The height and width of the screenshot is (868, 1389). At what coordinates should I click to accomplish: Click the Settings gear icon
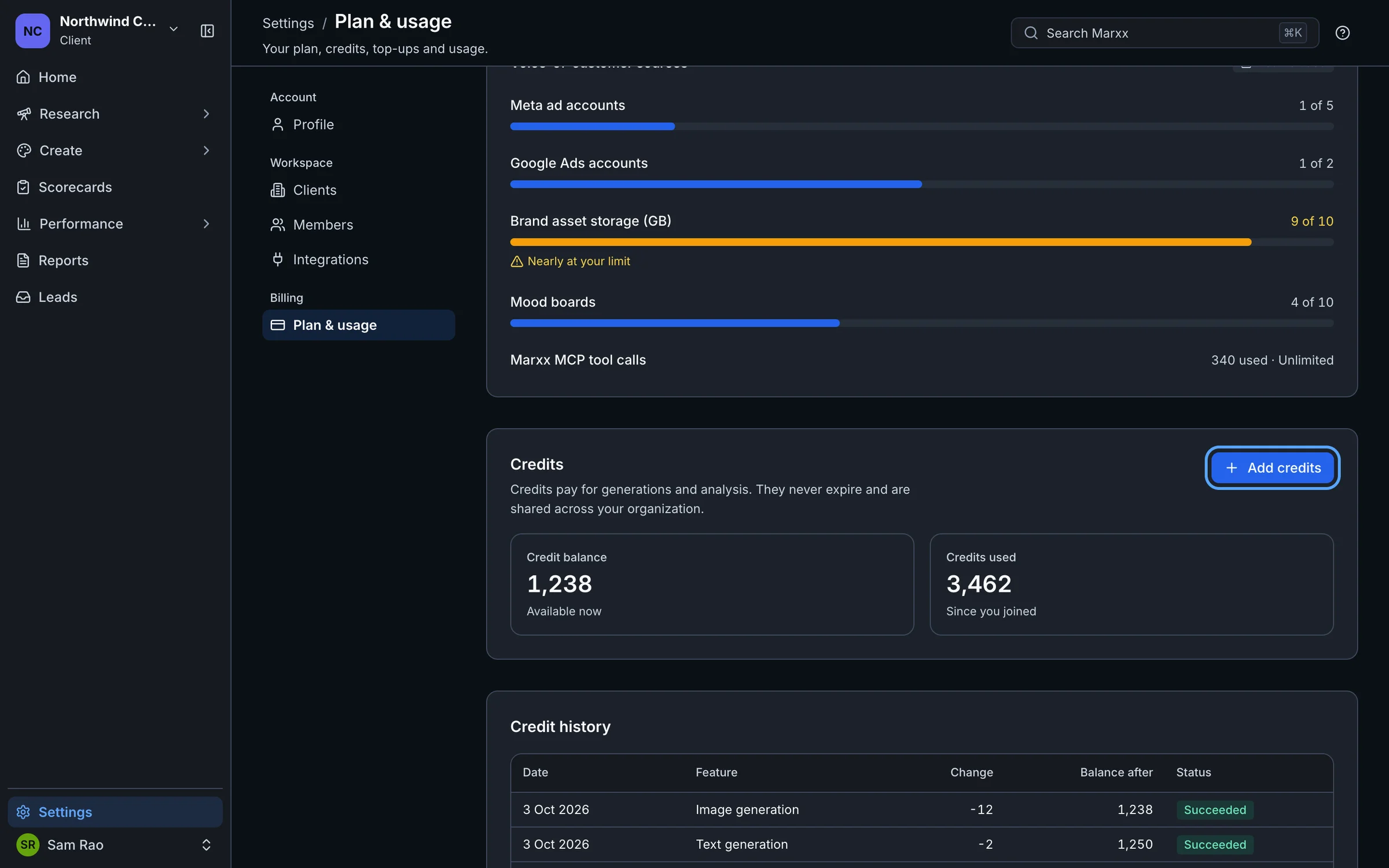coord(23,812)
